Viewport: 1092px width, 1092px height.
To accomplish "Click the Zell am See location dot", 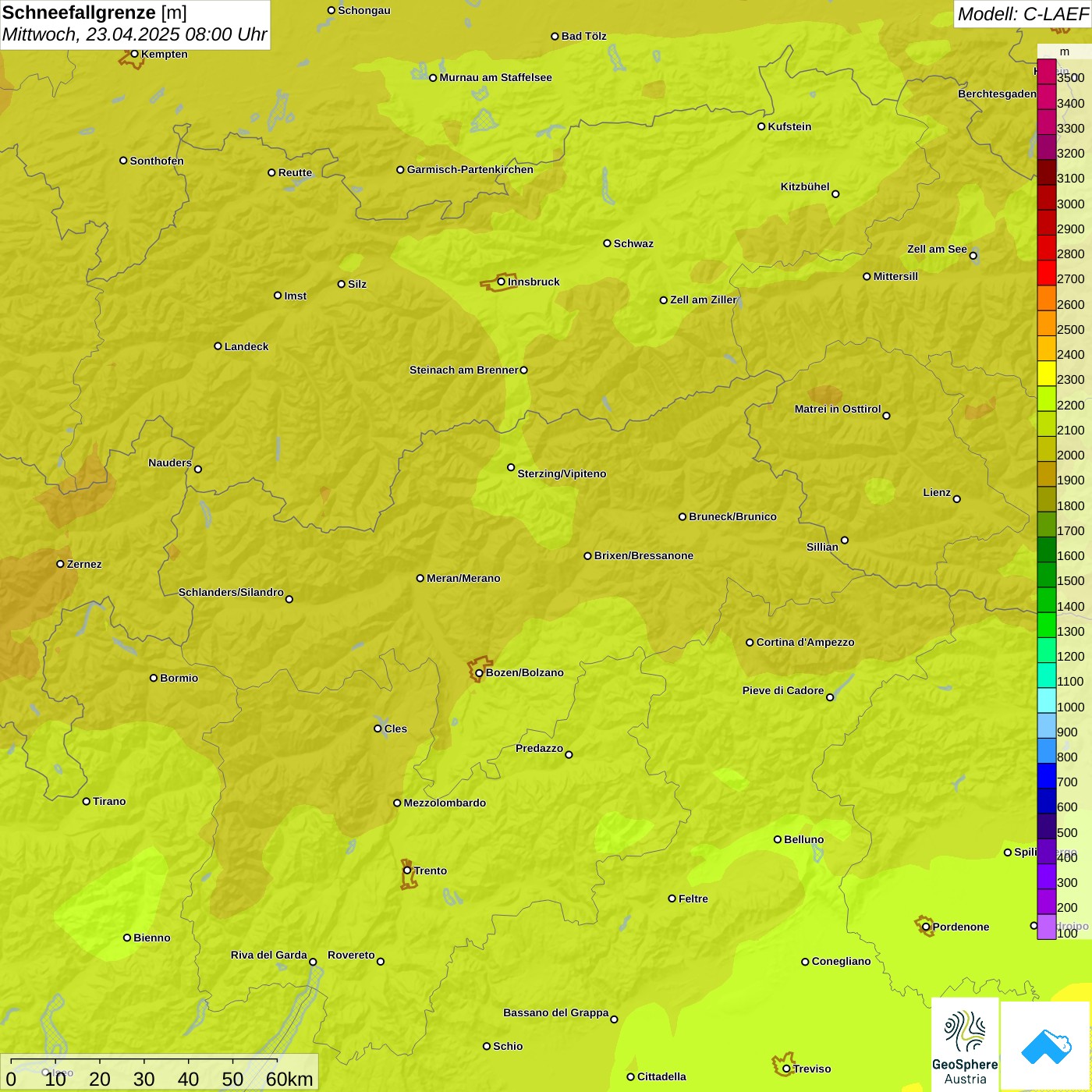I will click(x=973, y=256).
